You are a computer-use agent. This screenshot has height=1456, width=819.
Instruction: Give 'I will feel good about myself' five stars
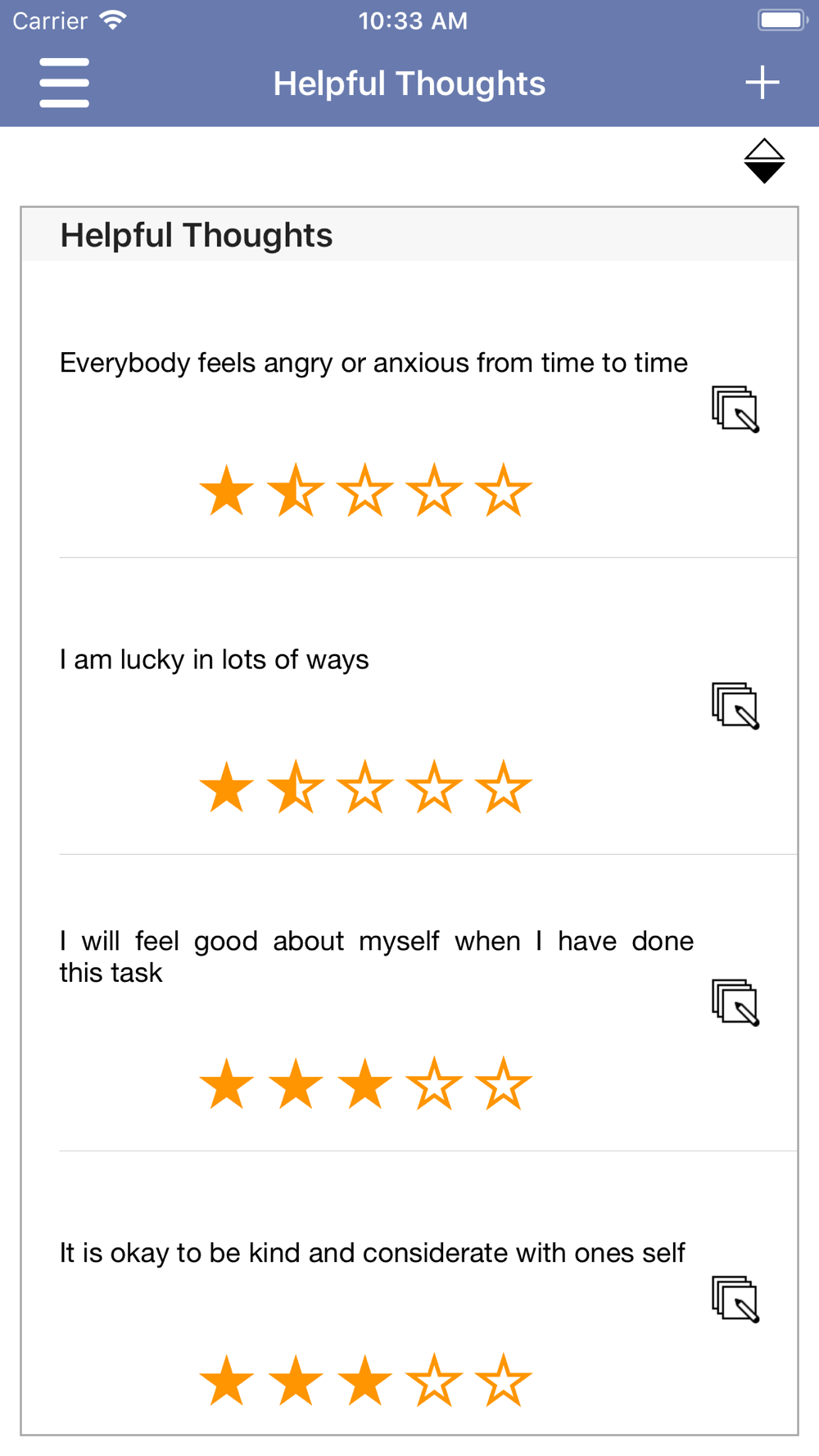pos(503,1083)
